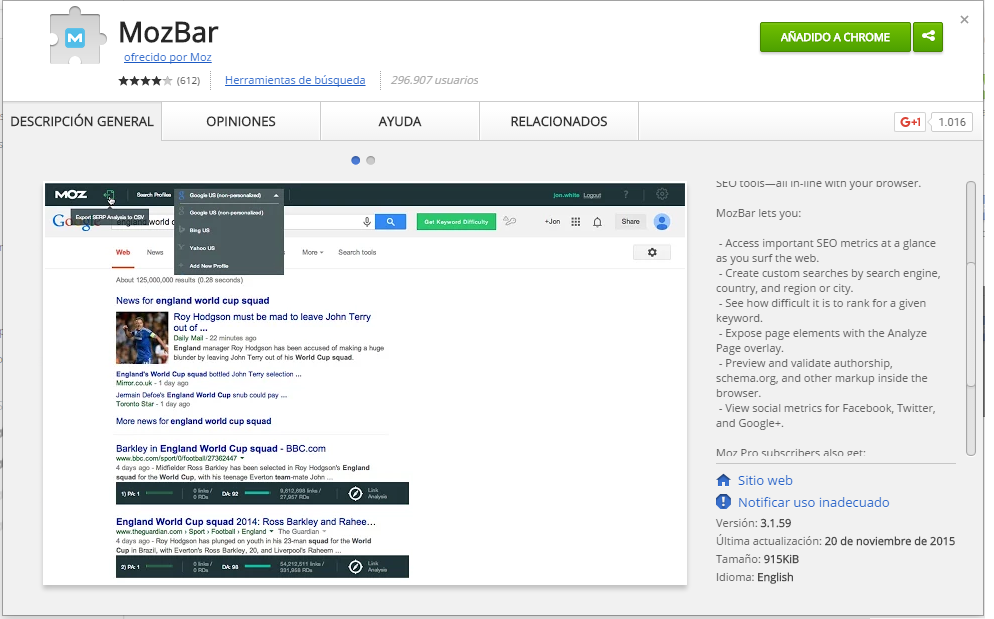Close the extension details dialog
994x619 pixels.
964,20
